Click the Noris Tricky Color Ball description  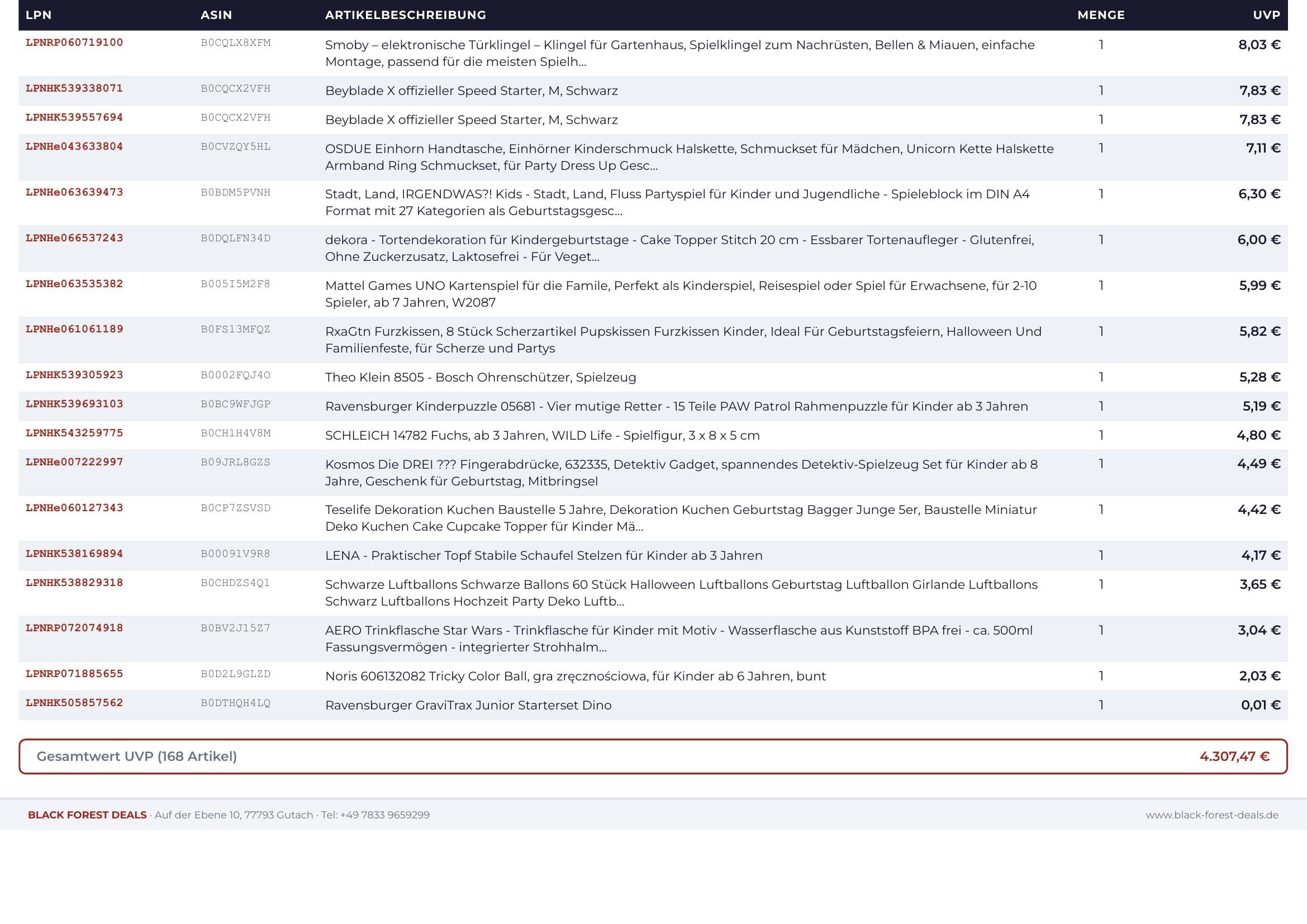tap(576, 676)
